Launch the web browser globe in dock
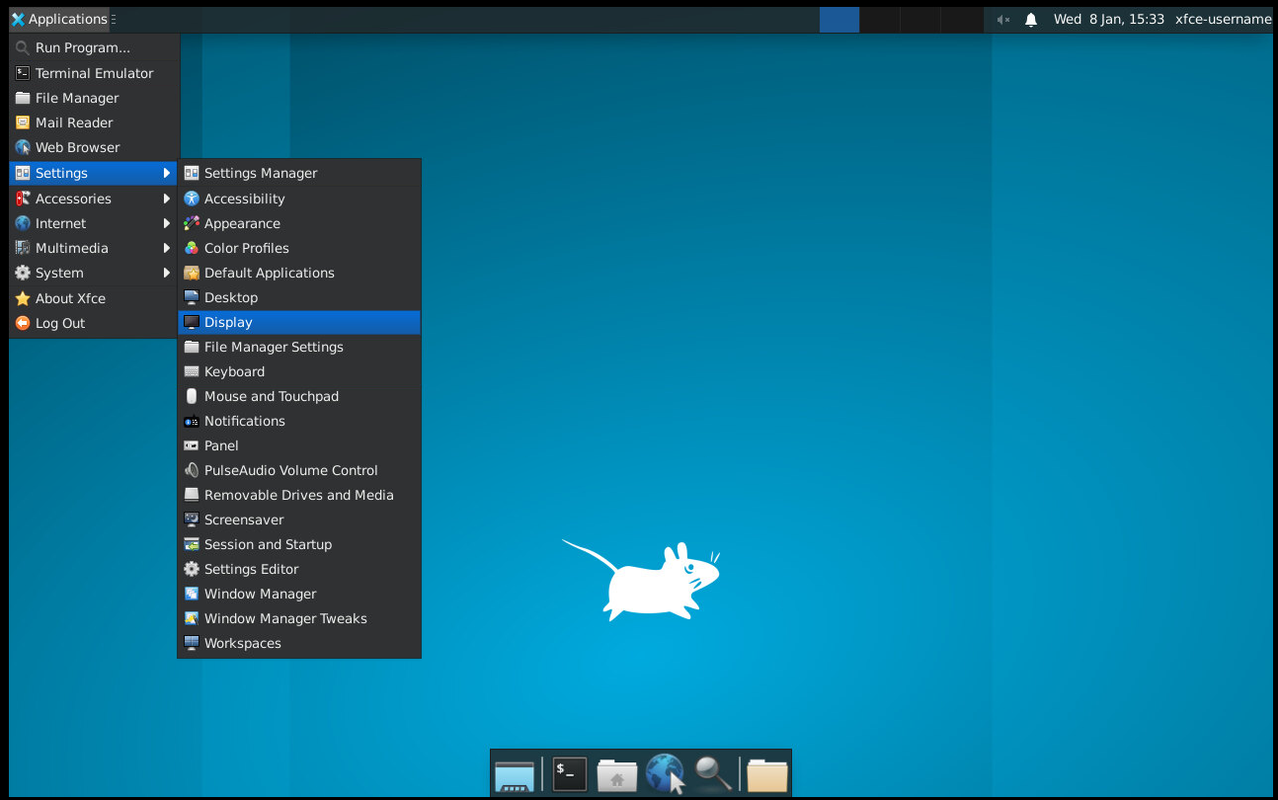 tap(665, 774)
